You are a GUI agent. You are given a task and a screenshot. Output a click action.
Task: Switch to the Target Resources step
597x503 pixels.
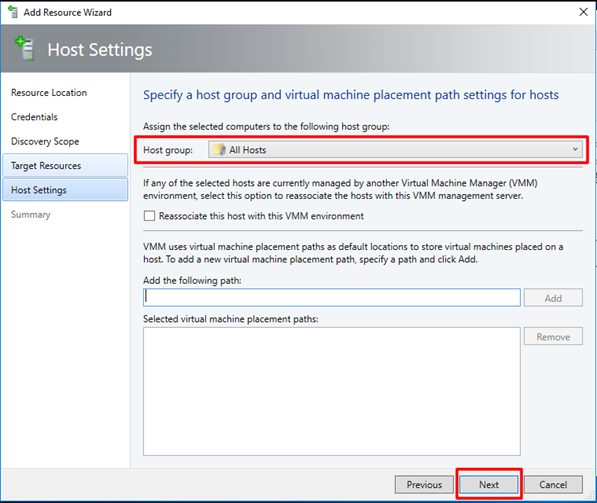point(65,166)
